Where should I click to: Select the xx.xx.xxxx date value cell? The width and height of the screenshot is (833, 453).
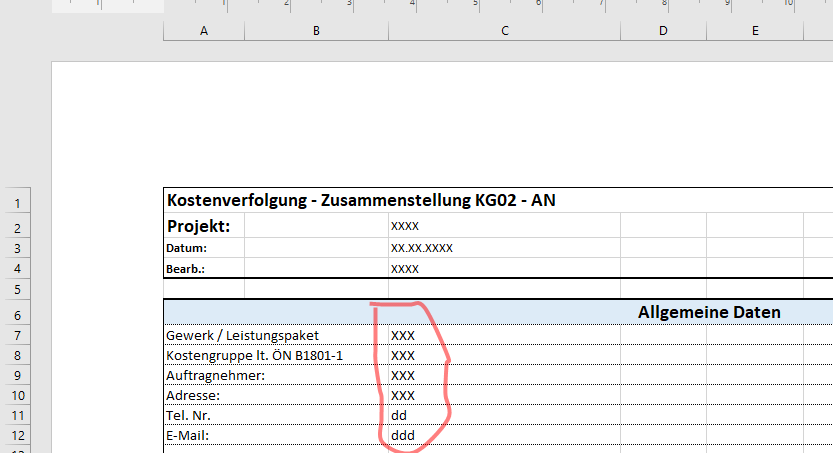422,247
